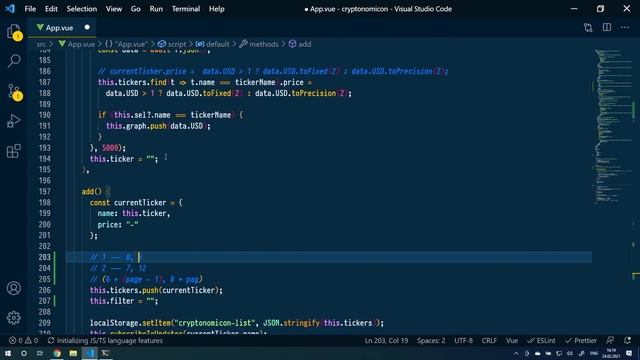
Task: Expand the src breadcrumb
Action: point(41,44)
